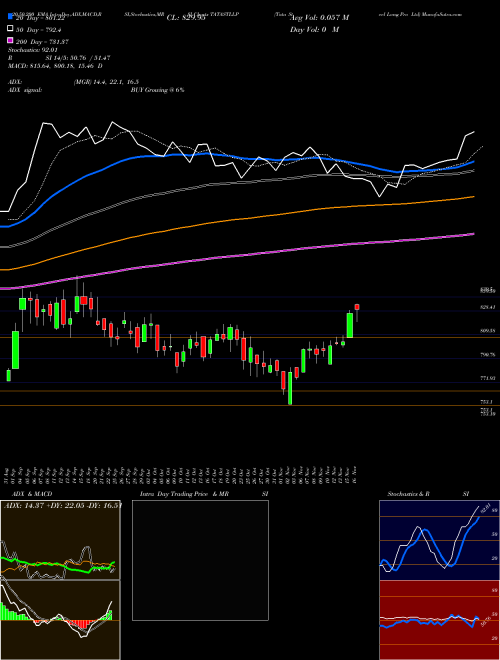Open the MACD histogram chart thumbnail

60,620
